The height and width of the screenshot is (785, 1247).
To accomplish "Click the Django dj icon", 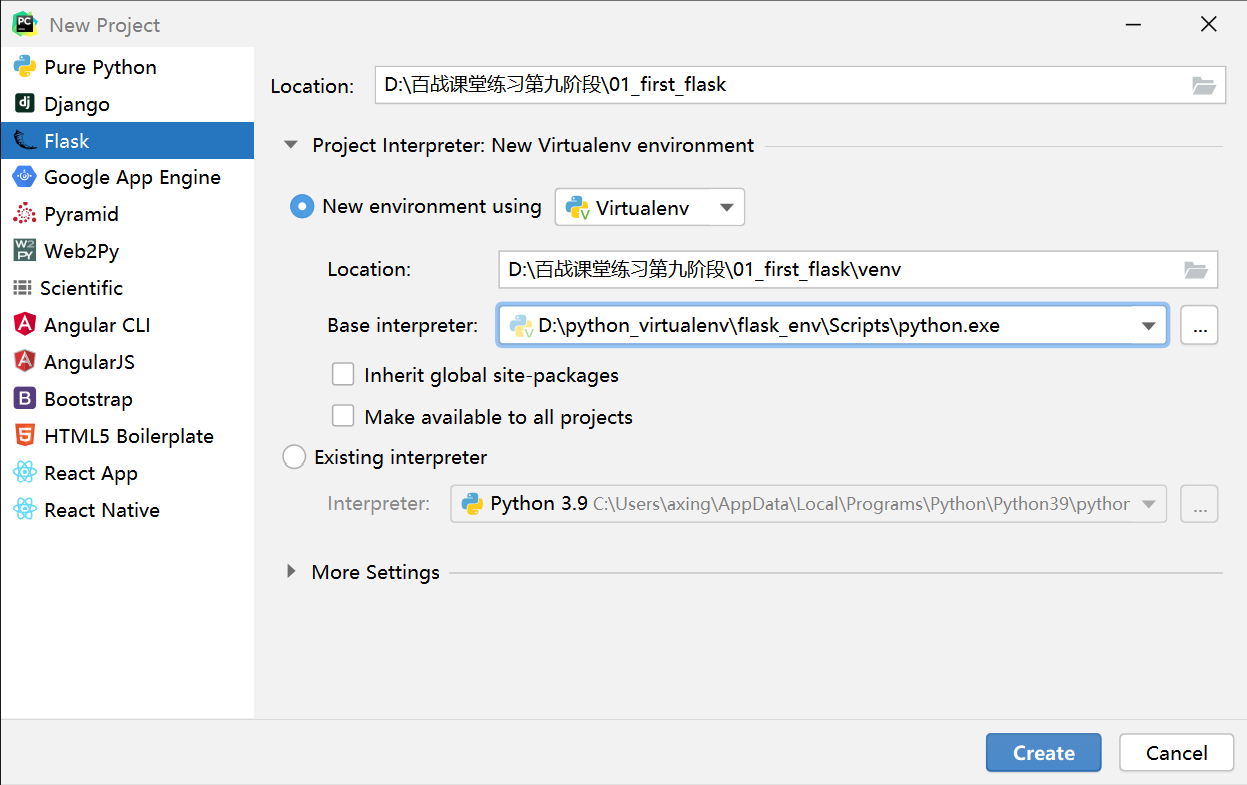I will 25,104.
